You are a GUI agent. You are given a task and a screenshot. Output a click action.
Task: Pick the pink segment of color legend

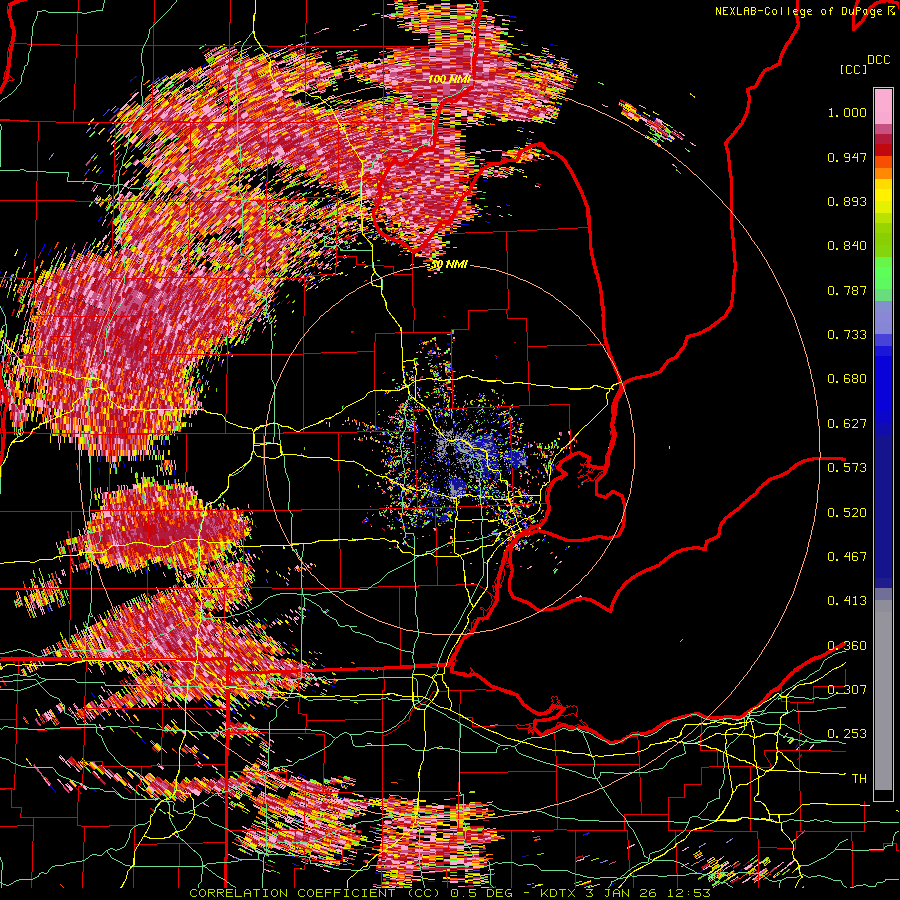point(883,106)
